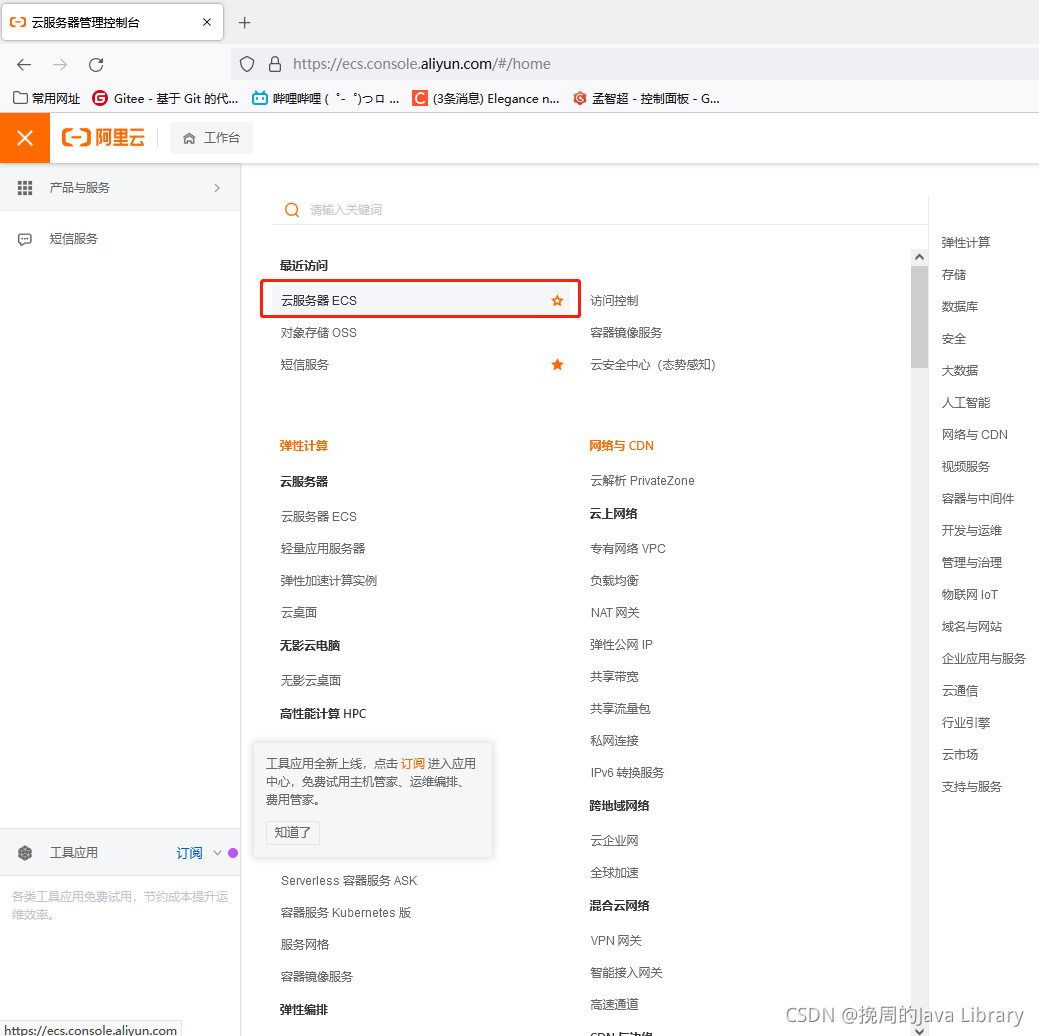Close the 云服务器管理控制台 tab
Viewport: 1039px width, 1036px height.
207,23
